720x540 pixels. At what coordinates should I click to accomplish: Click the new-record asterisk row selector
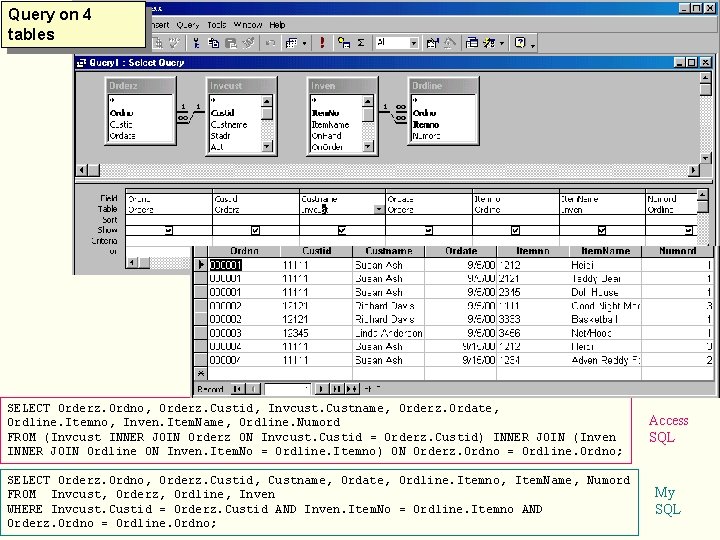pos(201,373)
